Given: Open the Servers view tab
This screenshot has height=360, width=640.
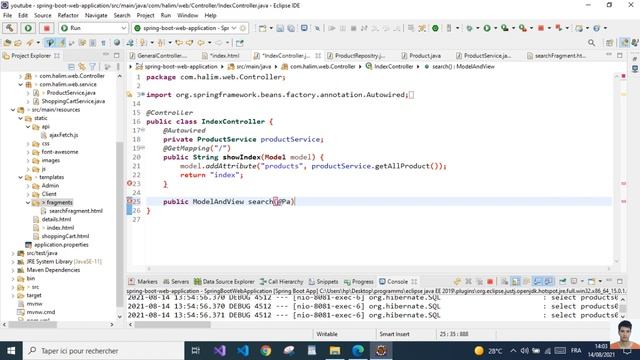Looking at the screenshot, I should tap(176, 282).
